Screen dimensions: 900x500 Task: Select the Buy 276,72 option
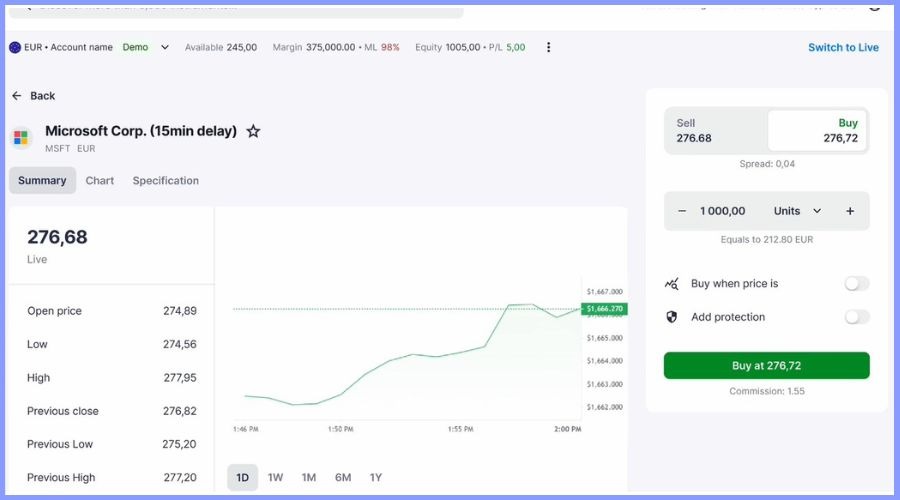coord(817,131)
